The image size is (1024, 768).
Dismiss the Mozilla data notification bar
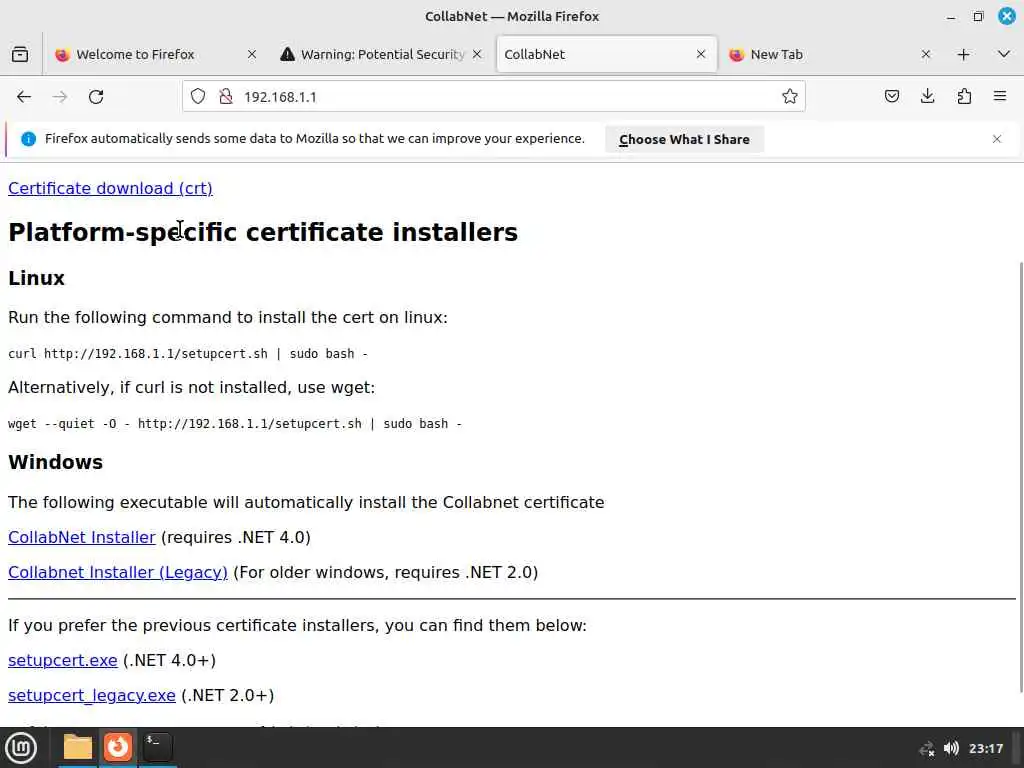click(997, 139)
